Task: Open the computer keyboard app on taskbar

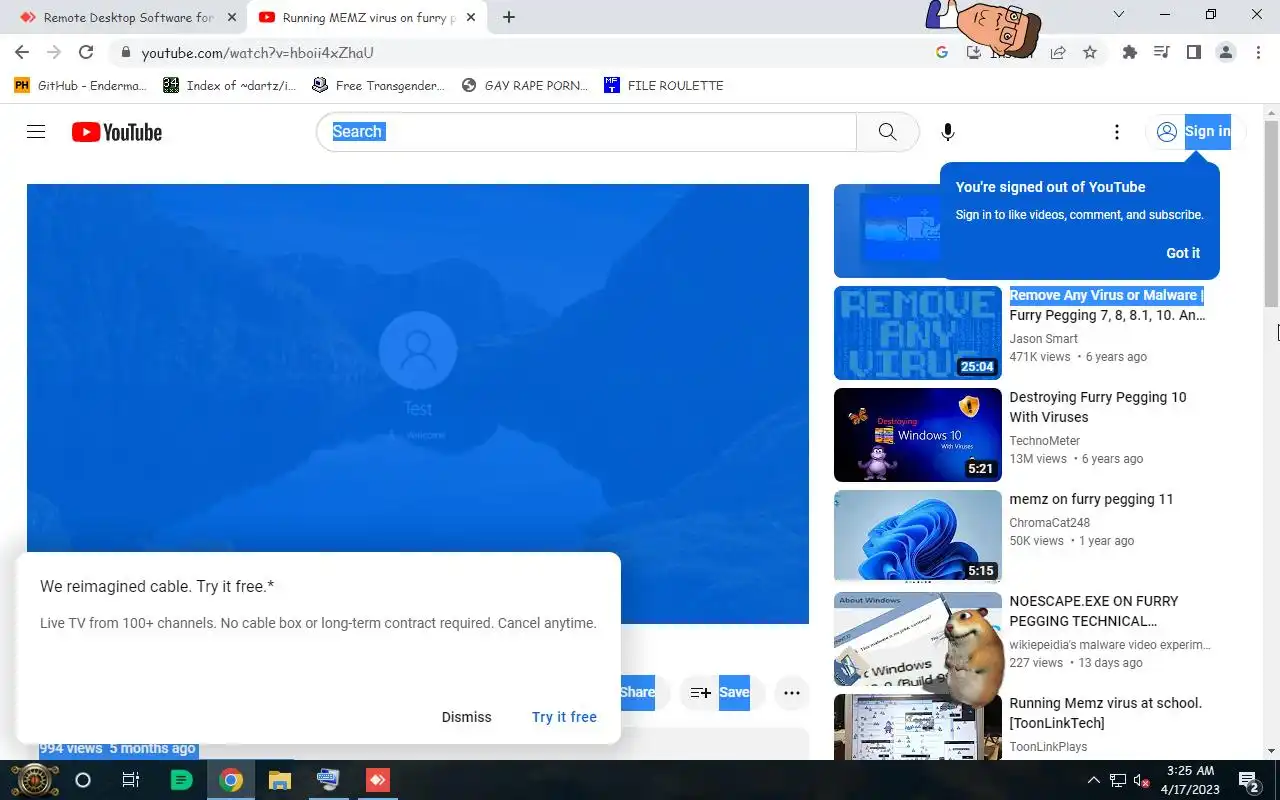Action: tap(328, 780)
